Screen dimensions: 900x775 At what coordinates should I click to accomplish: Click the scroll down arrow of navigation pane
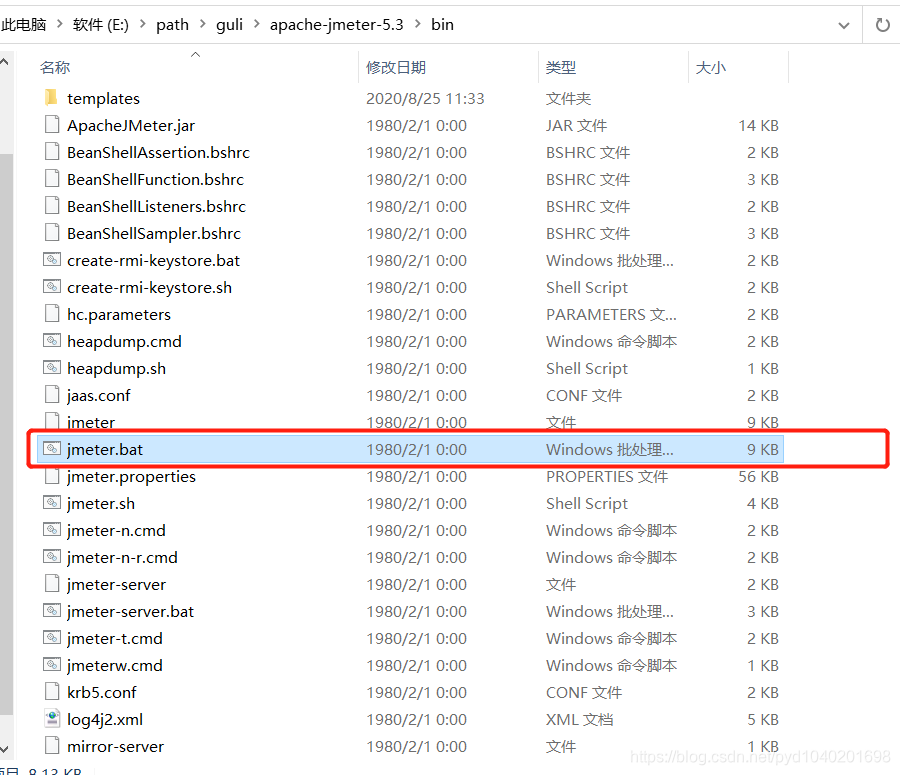(5, 749)
